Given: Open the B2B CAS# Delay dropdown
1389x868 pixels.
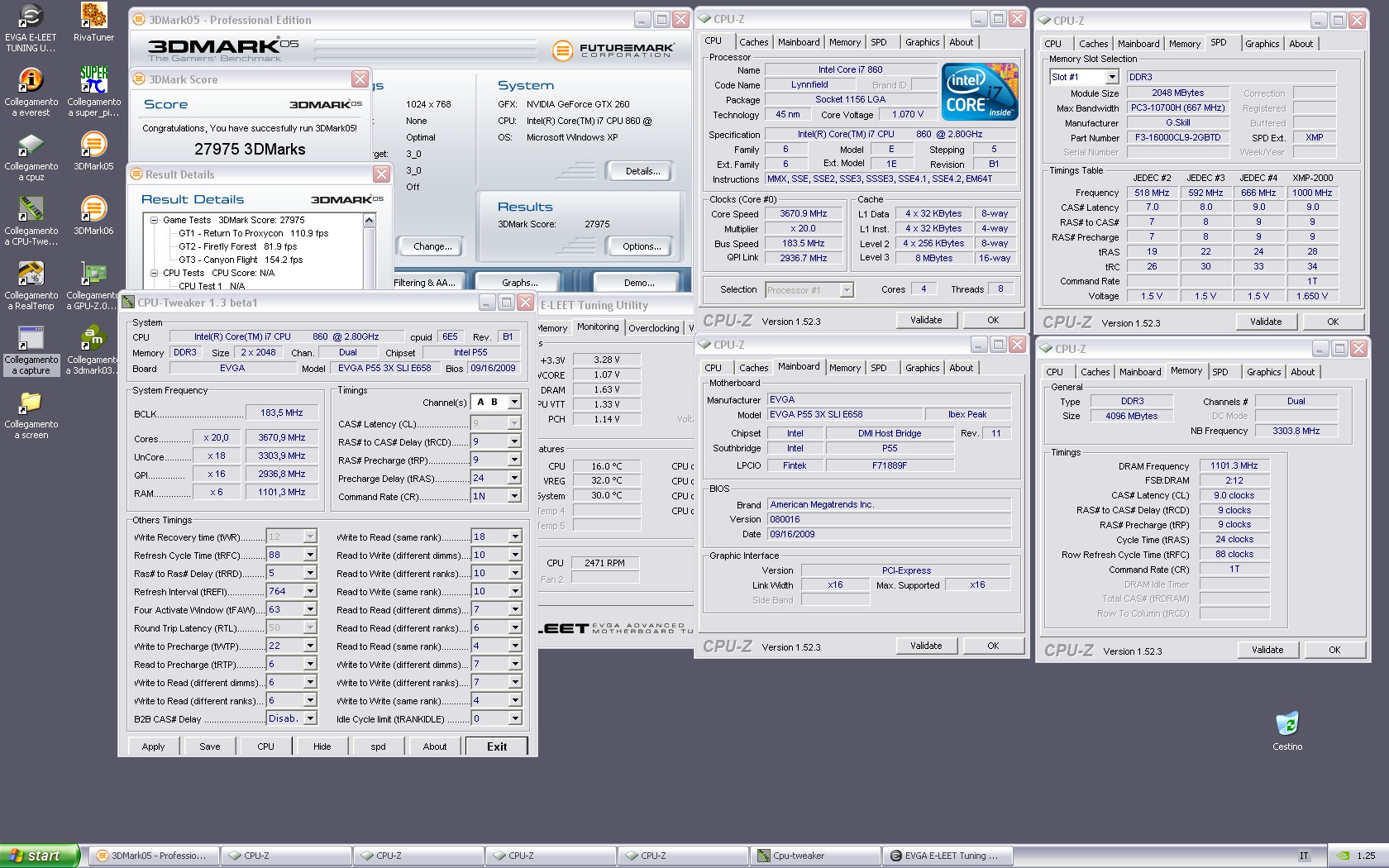Looking at the screenshot, I should pyautogui.click(x=310, y=718).
